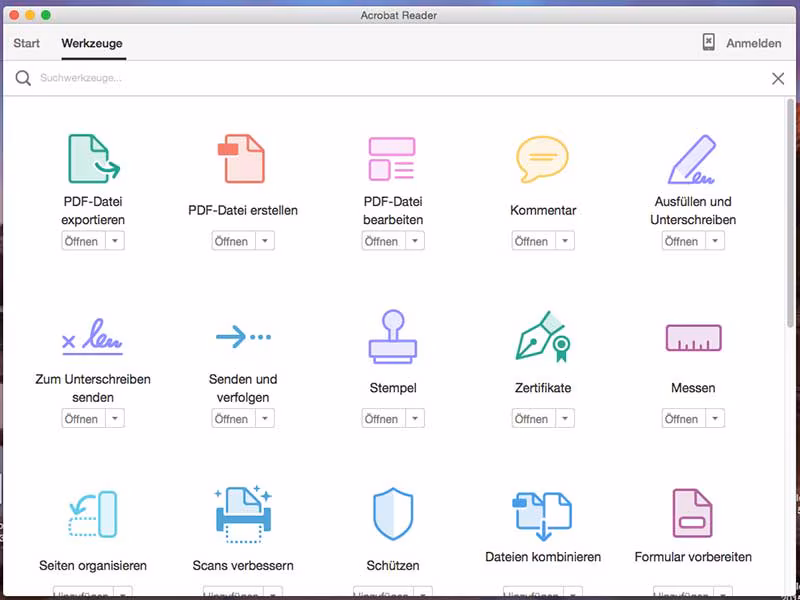Click the vertical scrollbar thumb
The height and width of the screenshot is (600, 800).
coord(790,212)
